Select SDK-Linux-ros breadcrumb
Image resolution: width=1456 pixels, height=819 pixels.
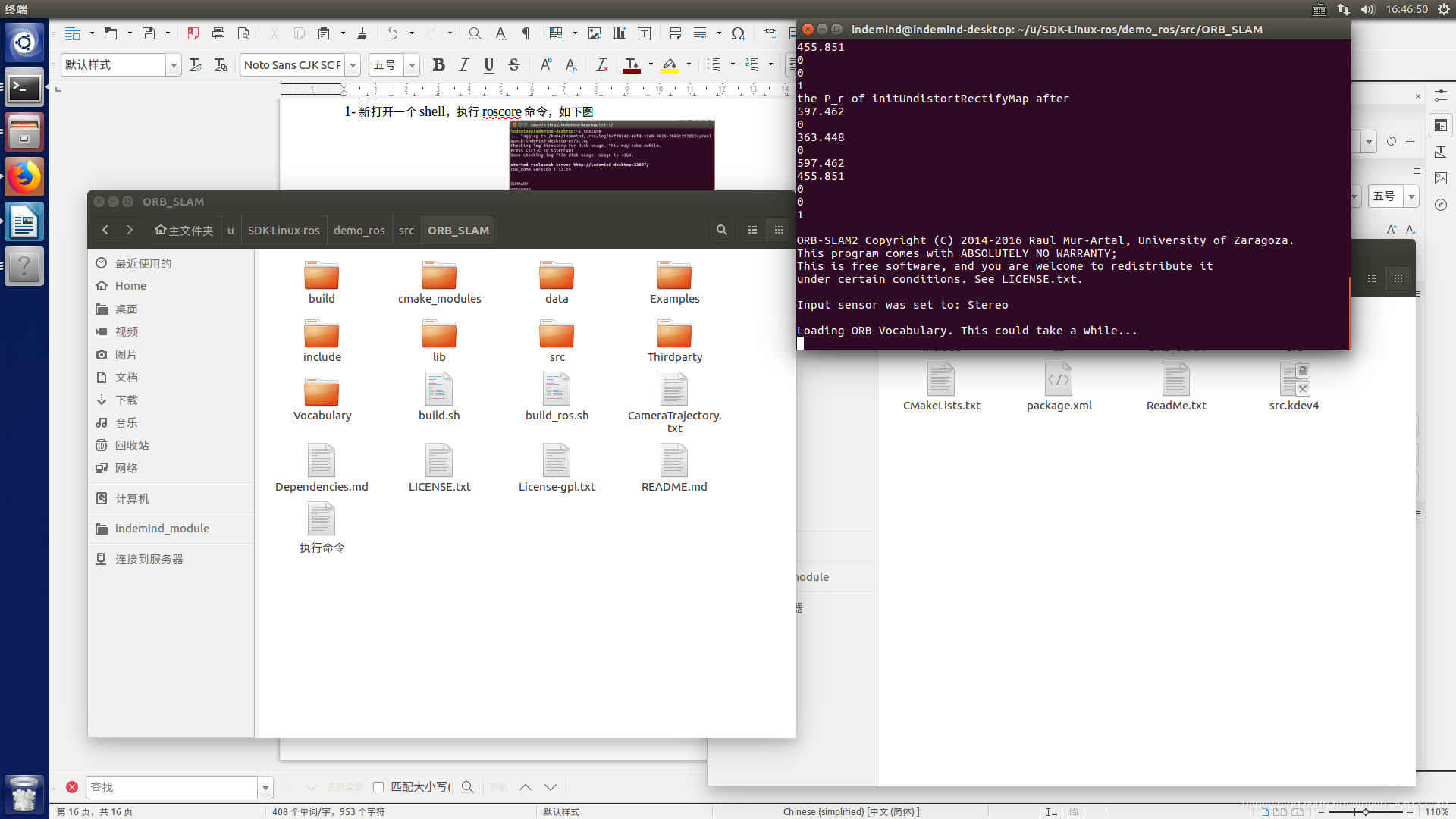click(x=284, y=231)
